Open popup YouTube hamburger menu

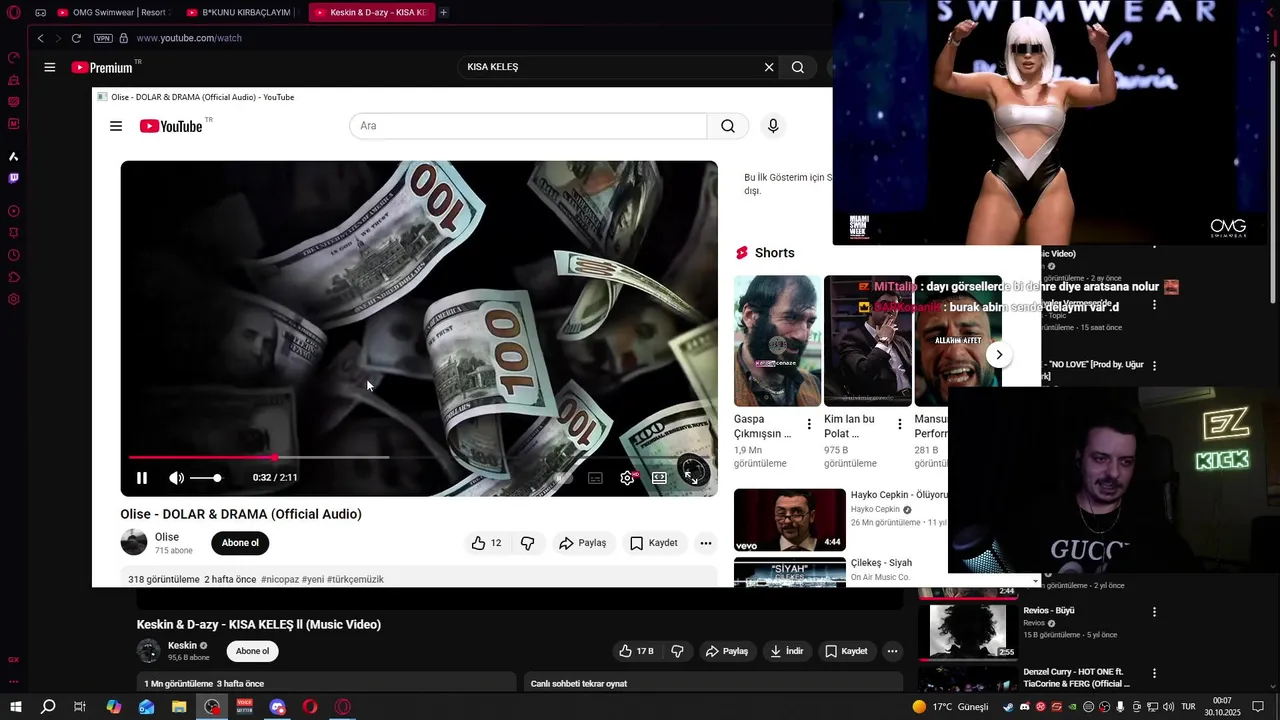(116, 126)
